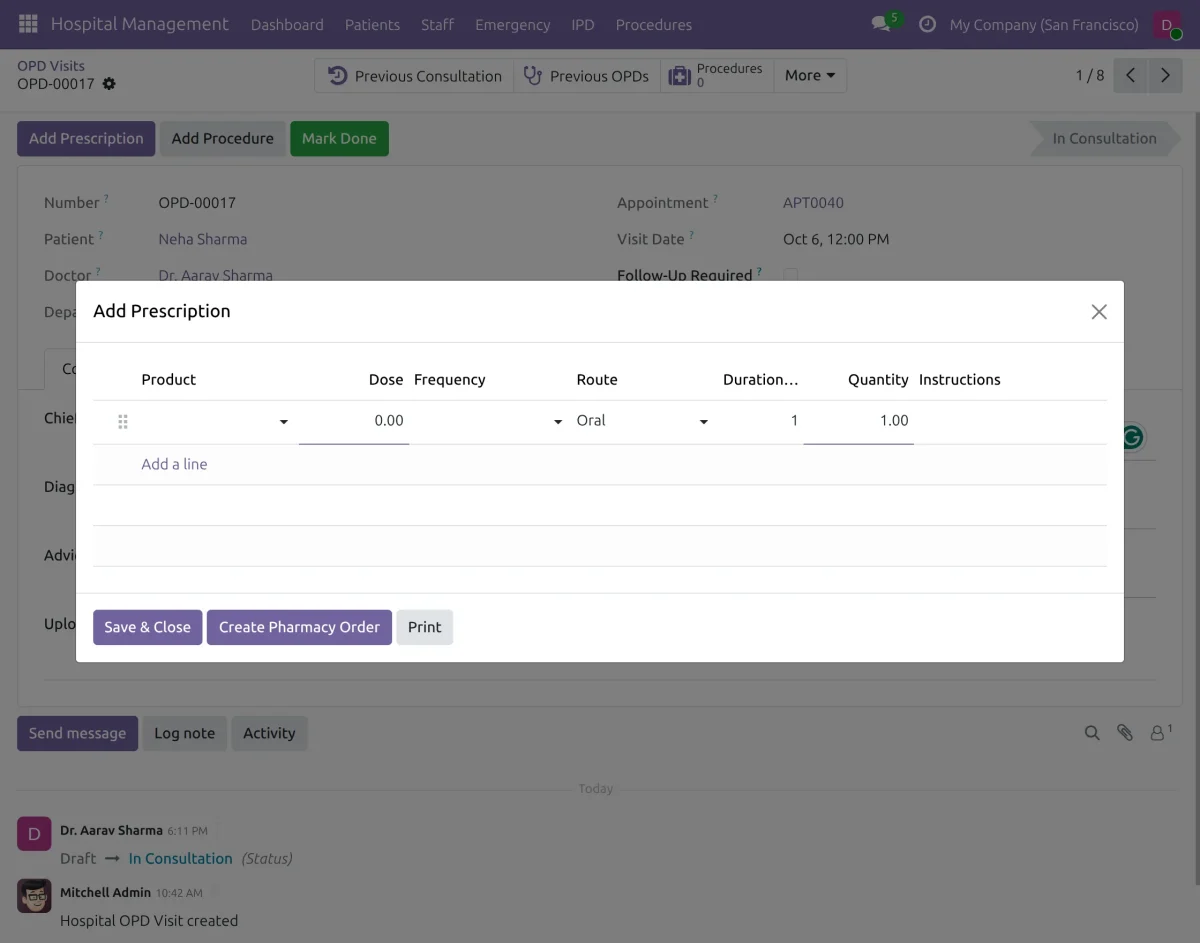The width and height of the screenshot is (1200, 943).
Task: Open the Patients menu
Action: click(372, 24)
